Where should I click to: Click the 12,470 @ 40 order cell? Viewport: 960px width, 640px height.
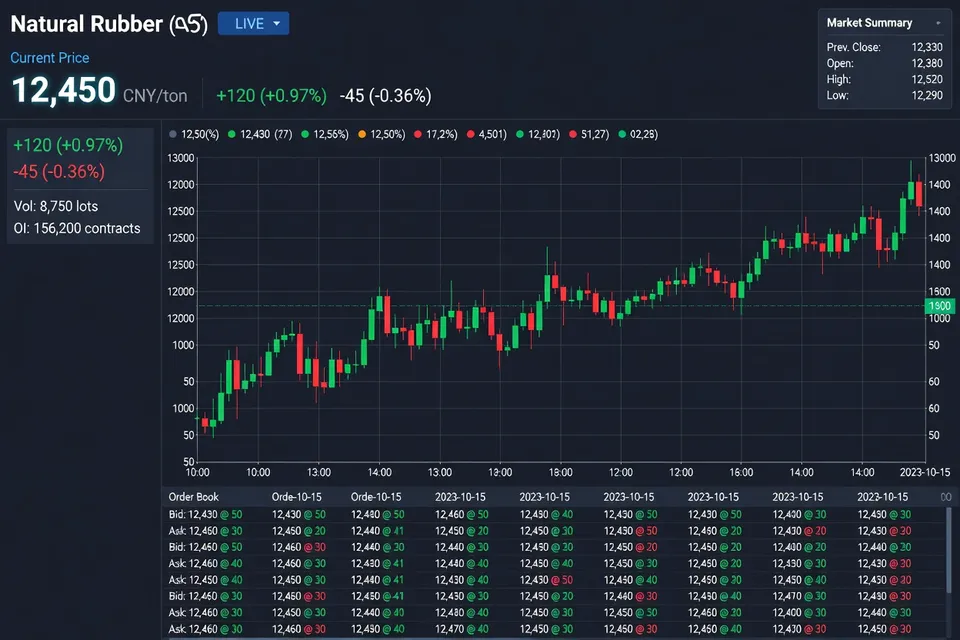coord(462,629)
